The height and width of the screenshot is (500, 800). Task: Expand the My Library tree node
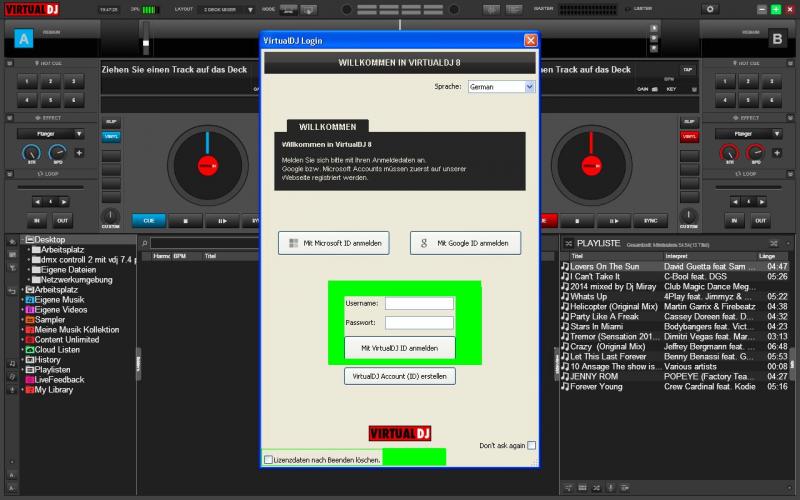pos(22,390)
